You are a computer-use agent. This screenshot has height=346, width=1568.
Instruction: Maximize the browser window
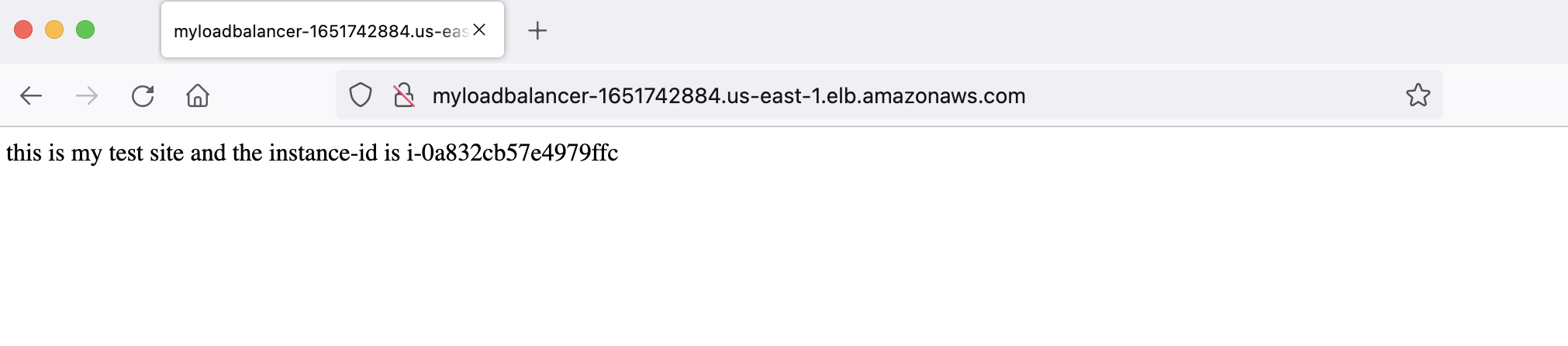pos(85,29)
